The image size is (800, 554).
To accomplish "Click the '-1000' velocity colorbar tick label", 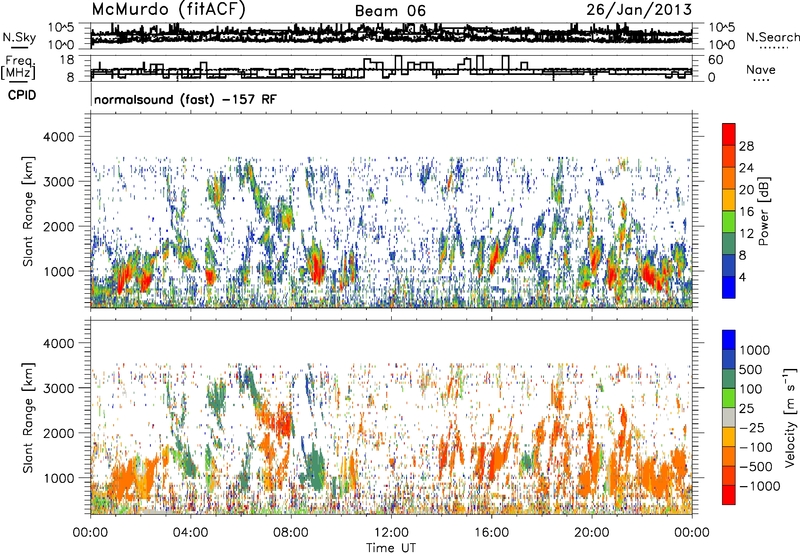I will [x=760, y=486].
